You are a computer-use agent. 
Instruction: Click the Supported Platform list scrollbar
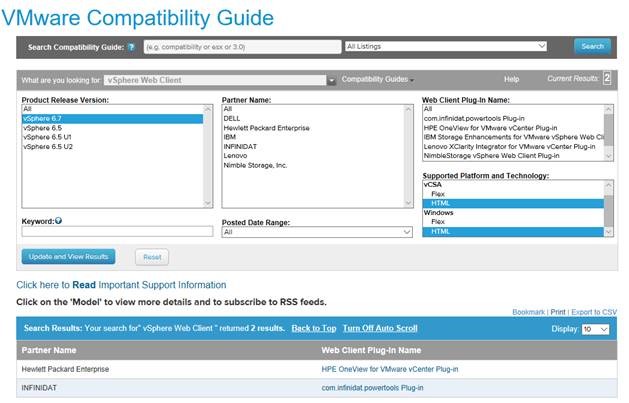pyautogui.click(x=609, y=208)
